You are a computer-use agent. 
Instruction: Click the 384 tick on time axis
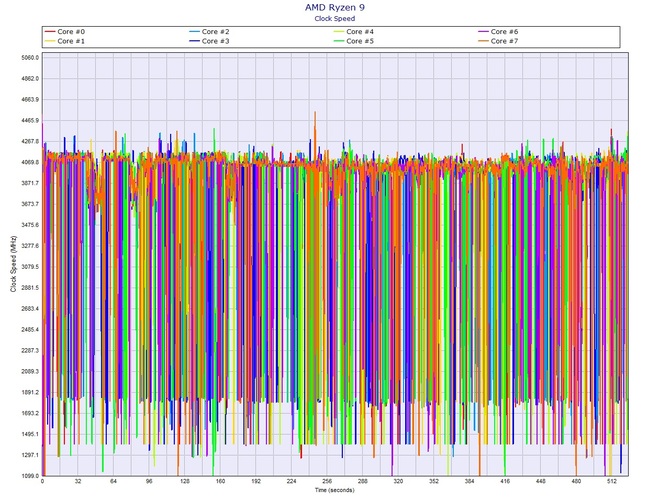469,481
